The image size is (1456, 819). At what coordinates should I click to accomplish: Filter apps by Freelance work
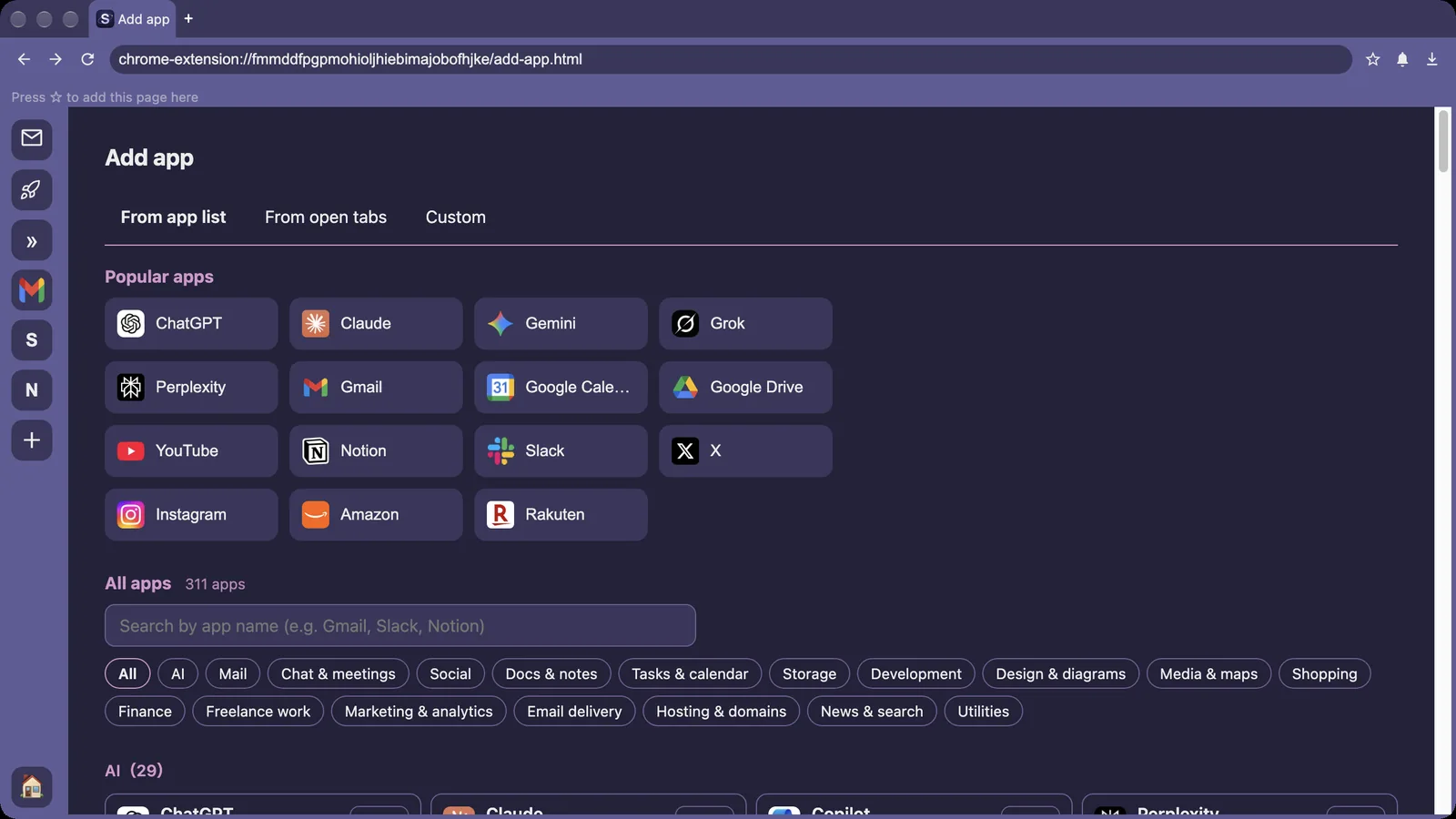(258, 712)
